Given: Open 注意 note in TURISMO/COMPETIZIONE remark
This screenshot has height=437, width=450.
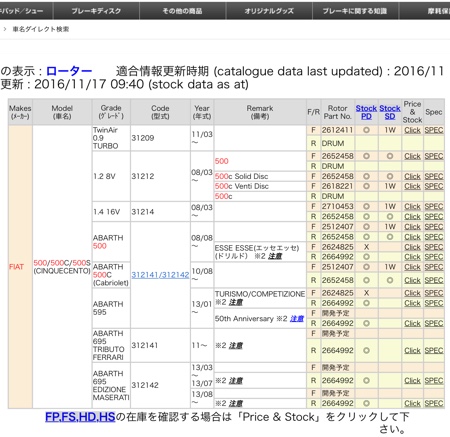Looking at the screenshot, I should 236,302.
